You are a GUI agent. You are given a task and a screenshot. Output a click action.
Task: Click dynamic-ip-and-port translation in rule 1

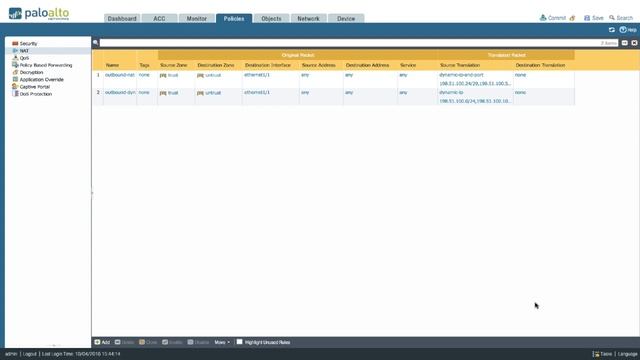click(x=461, y=75)
